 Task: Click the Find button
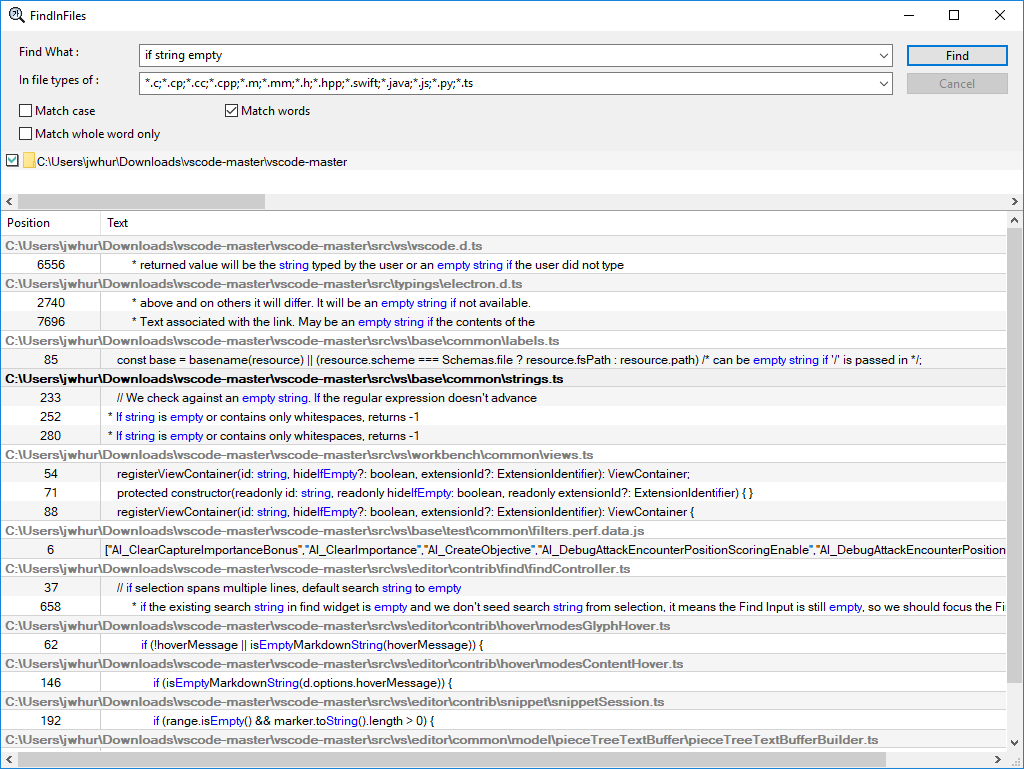pyautogui.click(x=957, y=55)
